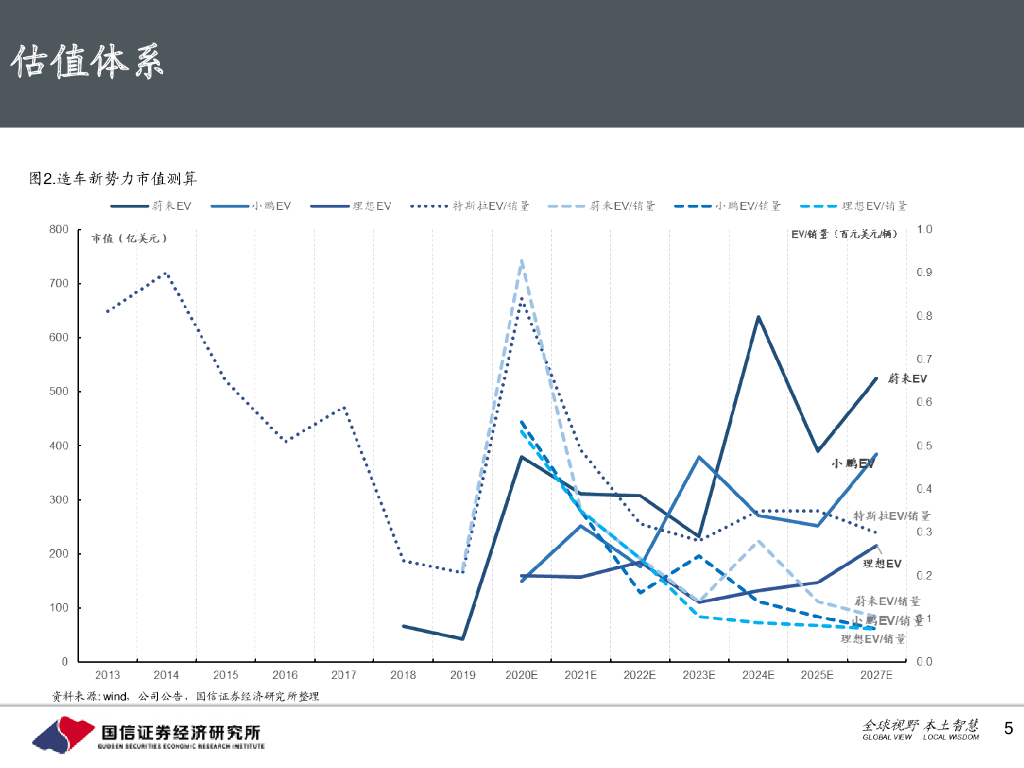The height and width of the screenshot is (768, 1024).
Task: Click the 2015 x-axis label
Action: [225, 675]
